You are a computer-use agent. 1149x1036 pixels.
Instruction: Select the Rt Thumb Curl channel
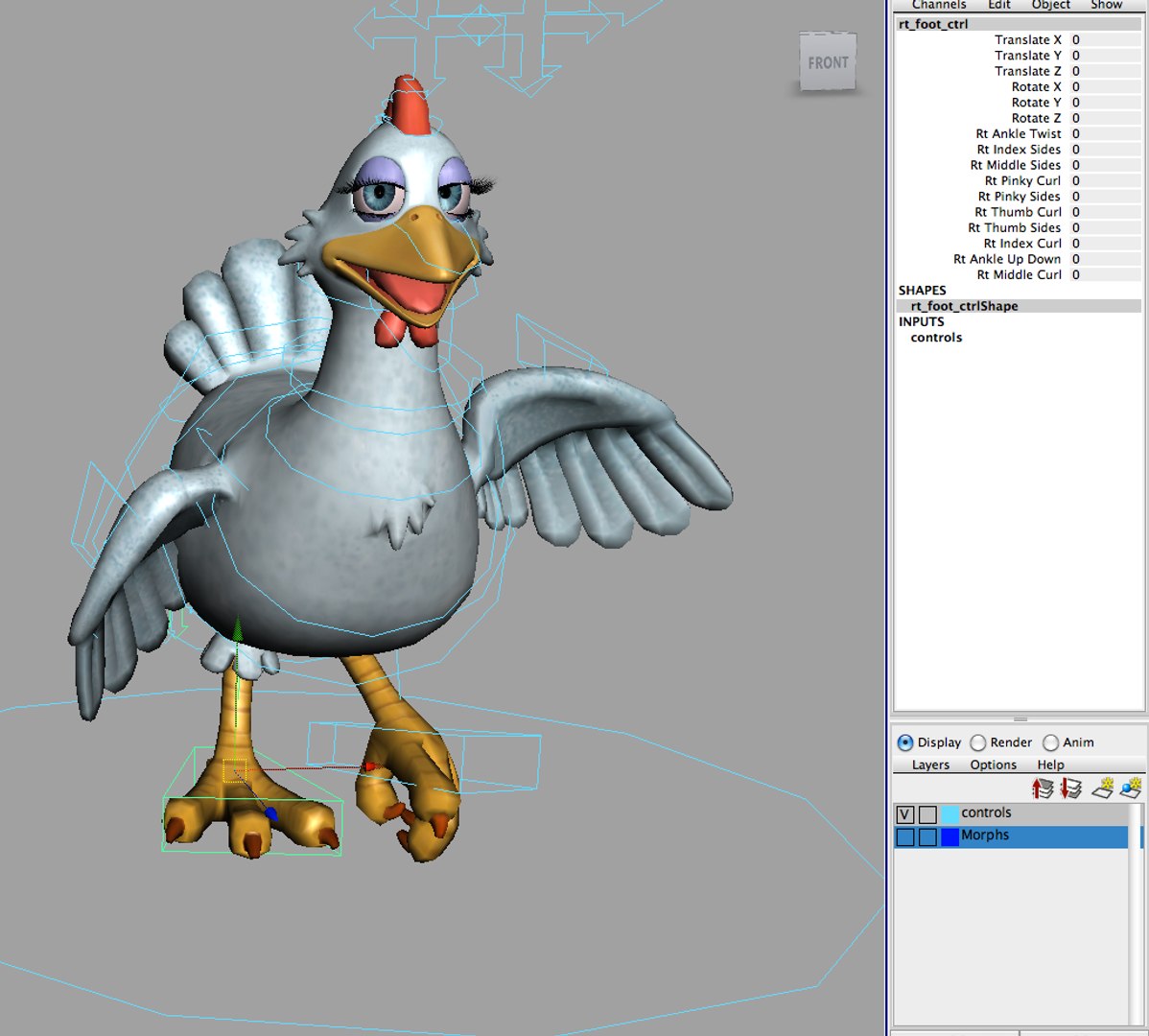tap(1018, 212)
